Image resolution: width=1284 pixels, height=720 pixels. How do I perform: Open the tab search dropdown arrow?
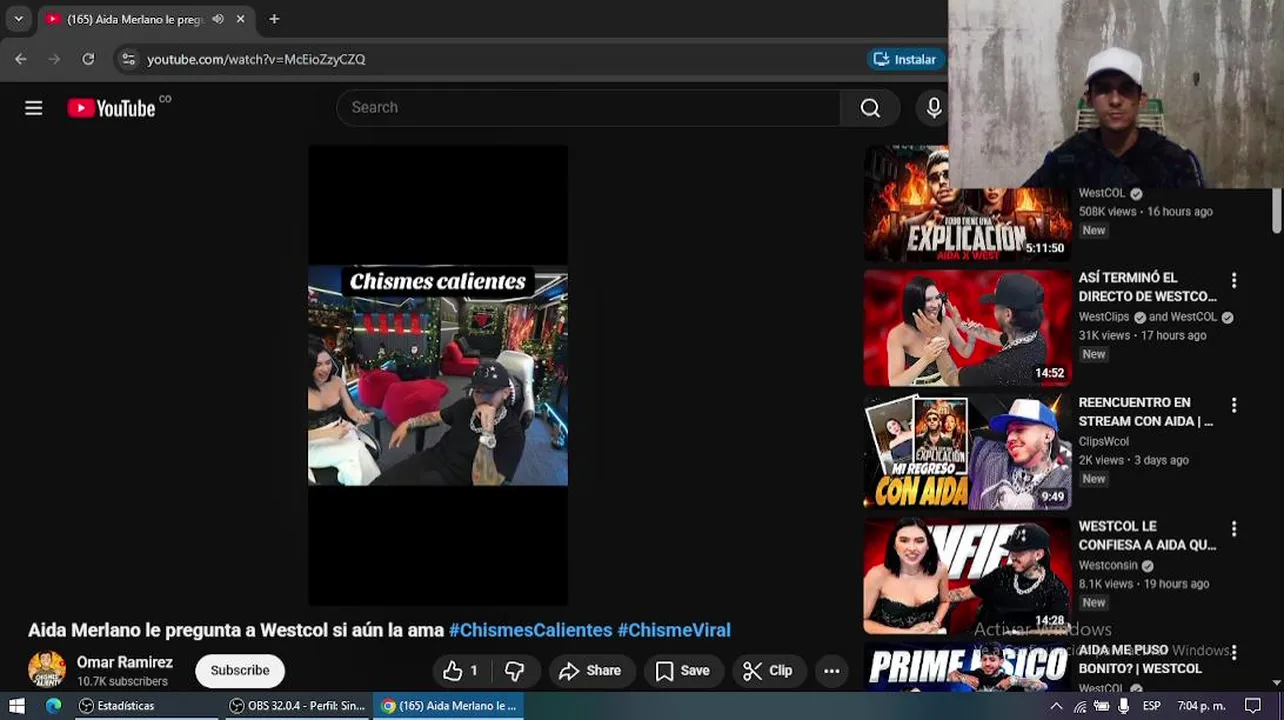tap(18, 19)
